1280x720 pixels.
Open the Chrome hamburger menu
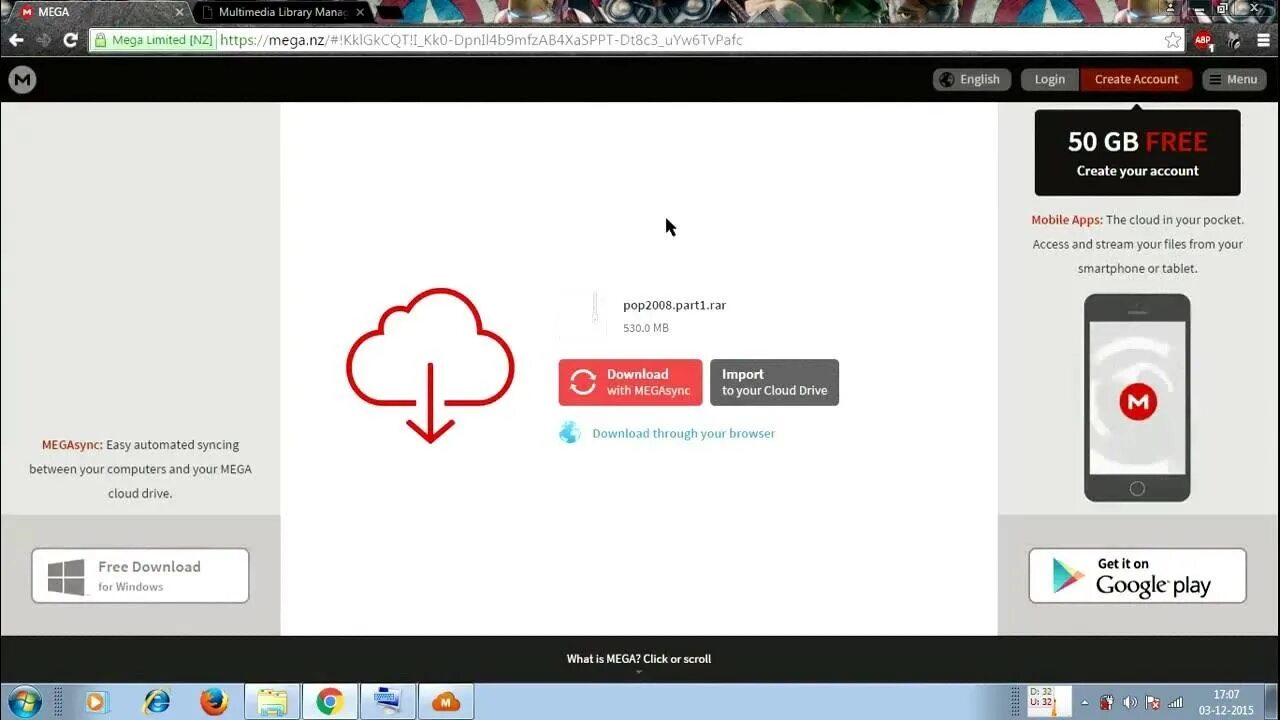tap(1261, 40)
